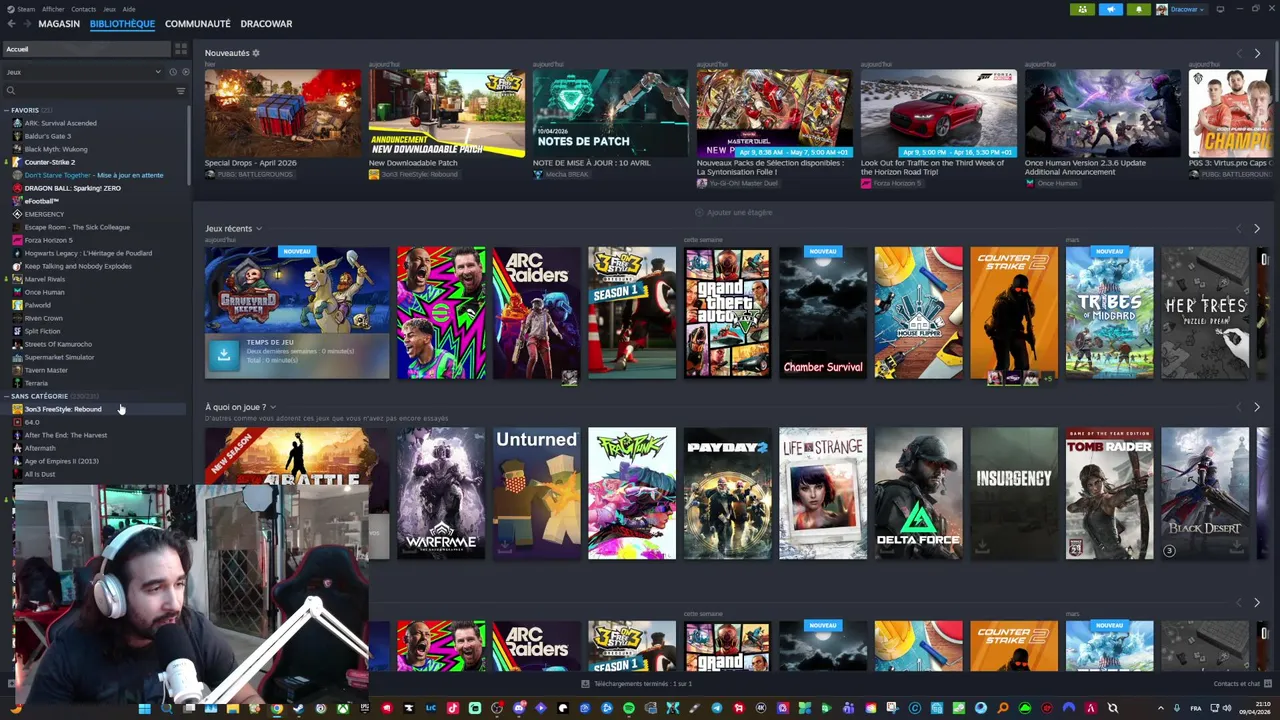Open the Jeux menu in the menu bar
Viewport: 1280px width, 720px height.
(x=109, y=9)
